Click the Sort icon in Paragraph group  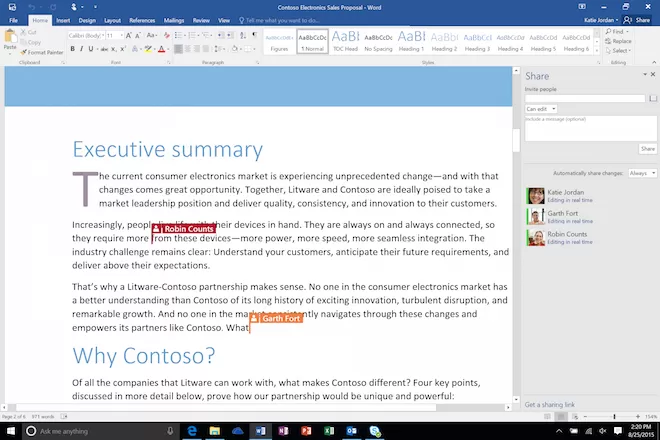point(243,36)
